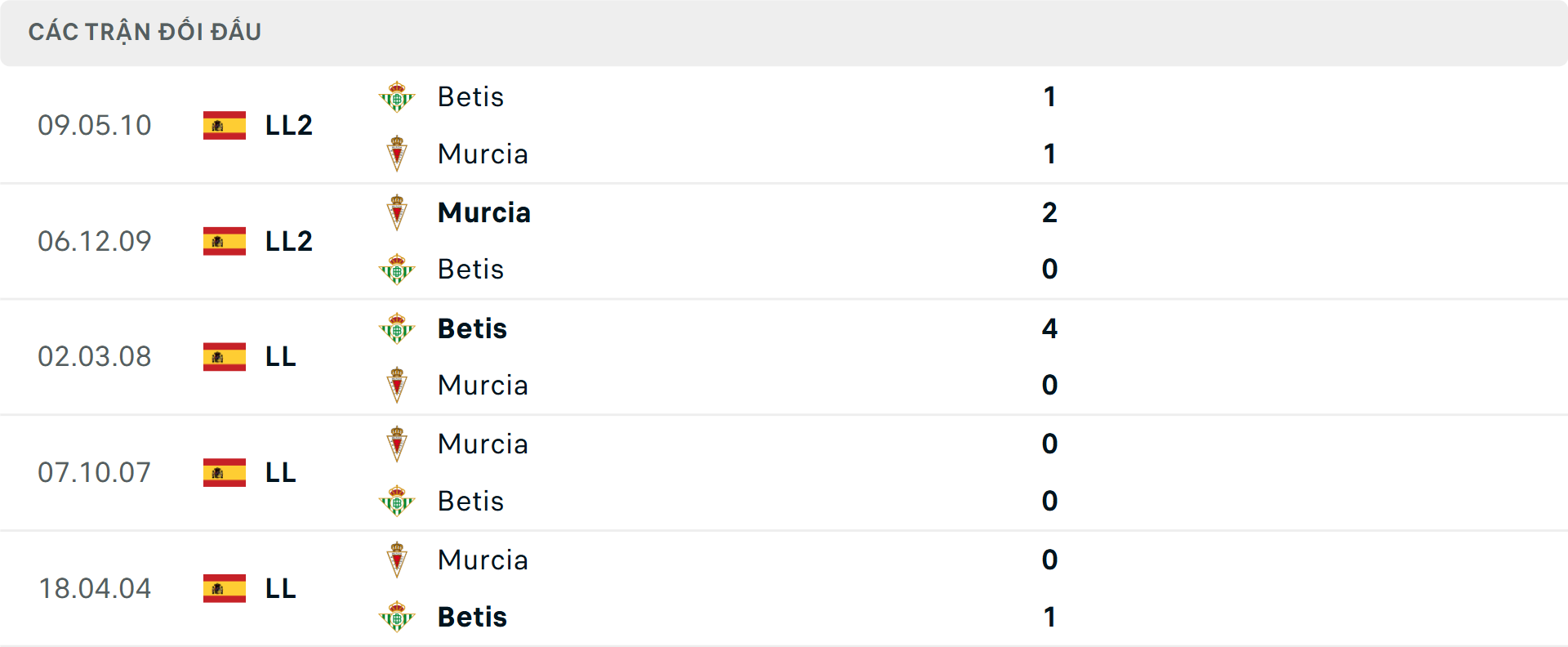Click Betis score 4 in 02.03.08 match
The width and height of the screenshot is (1568, 647).
1049,328
